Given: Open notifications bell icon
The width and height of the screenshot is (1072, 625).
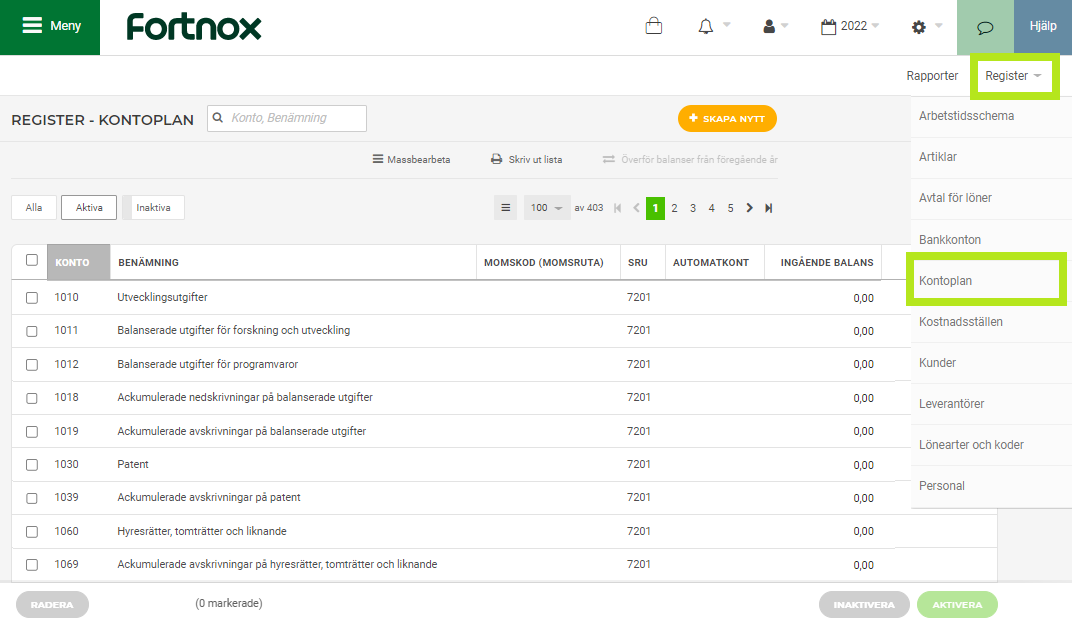Looking at the screenshot, I should tap(706, 27).
